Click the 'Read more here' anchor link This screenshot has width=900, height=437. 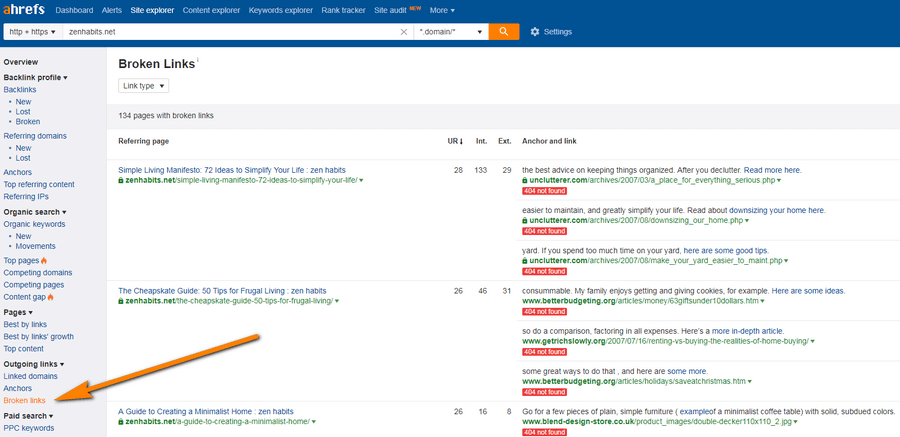tap(773, 170)
